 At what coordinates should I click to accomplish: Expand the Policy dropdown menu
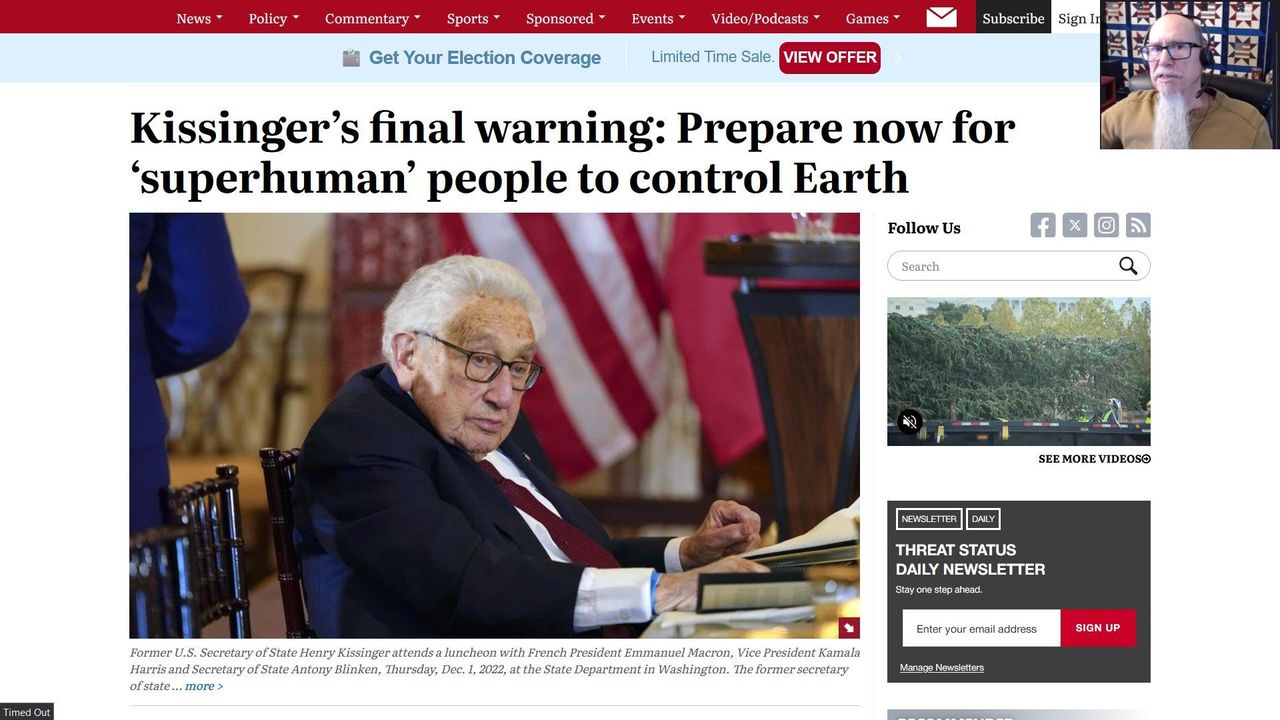274,18
